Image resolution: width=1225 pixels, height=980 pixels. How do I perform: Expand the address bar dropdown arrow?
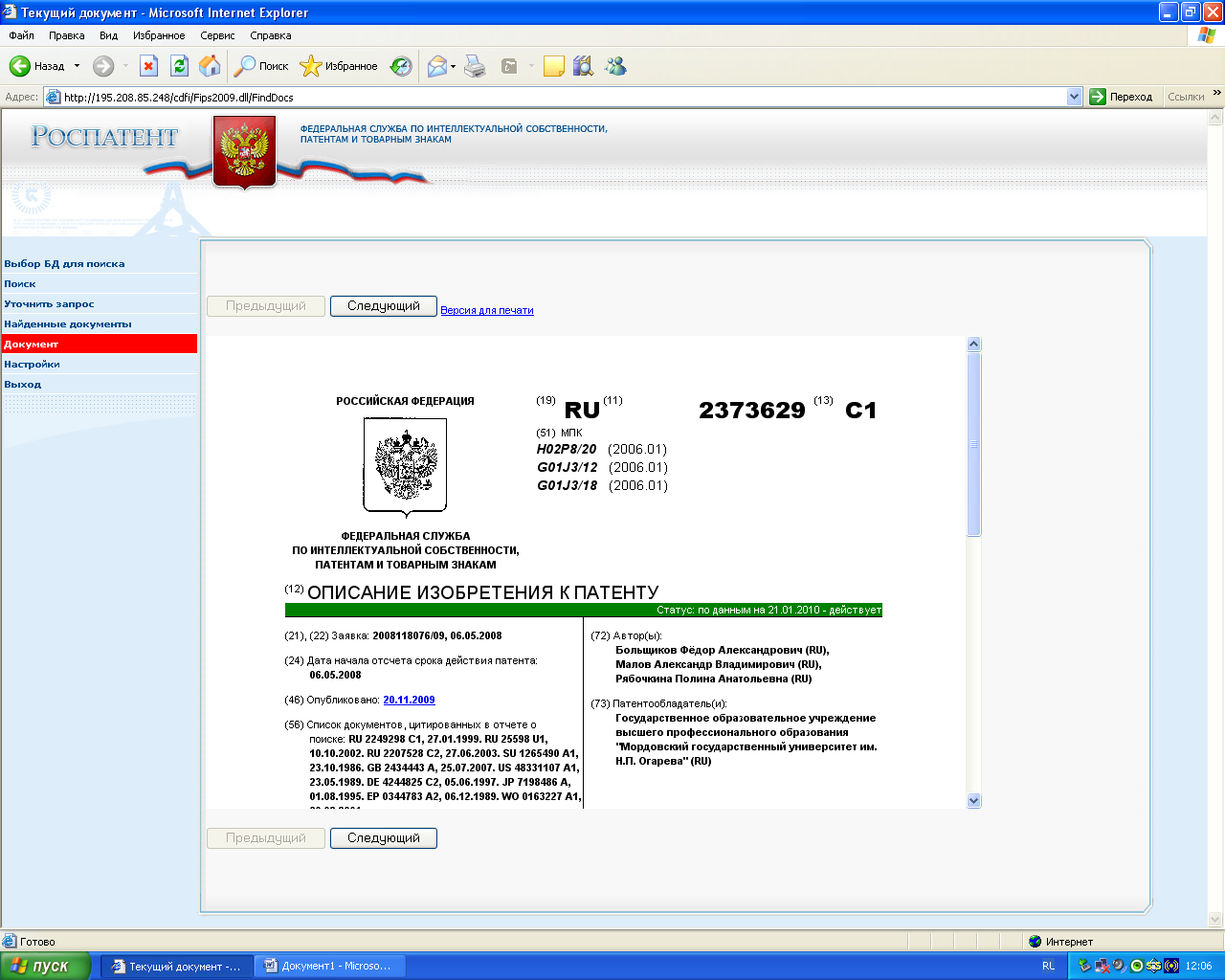(x=1074, y=97)
